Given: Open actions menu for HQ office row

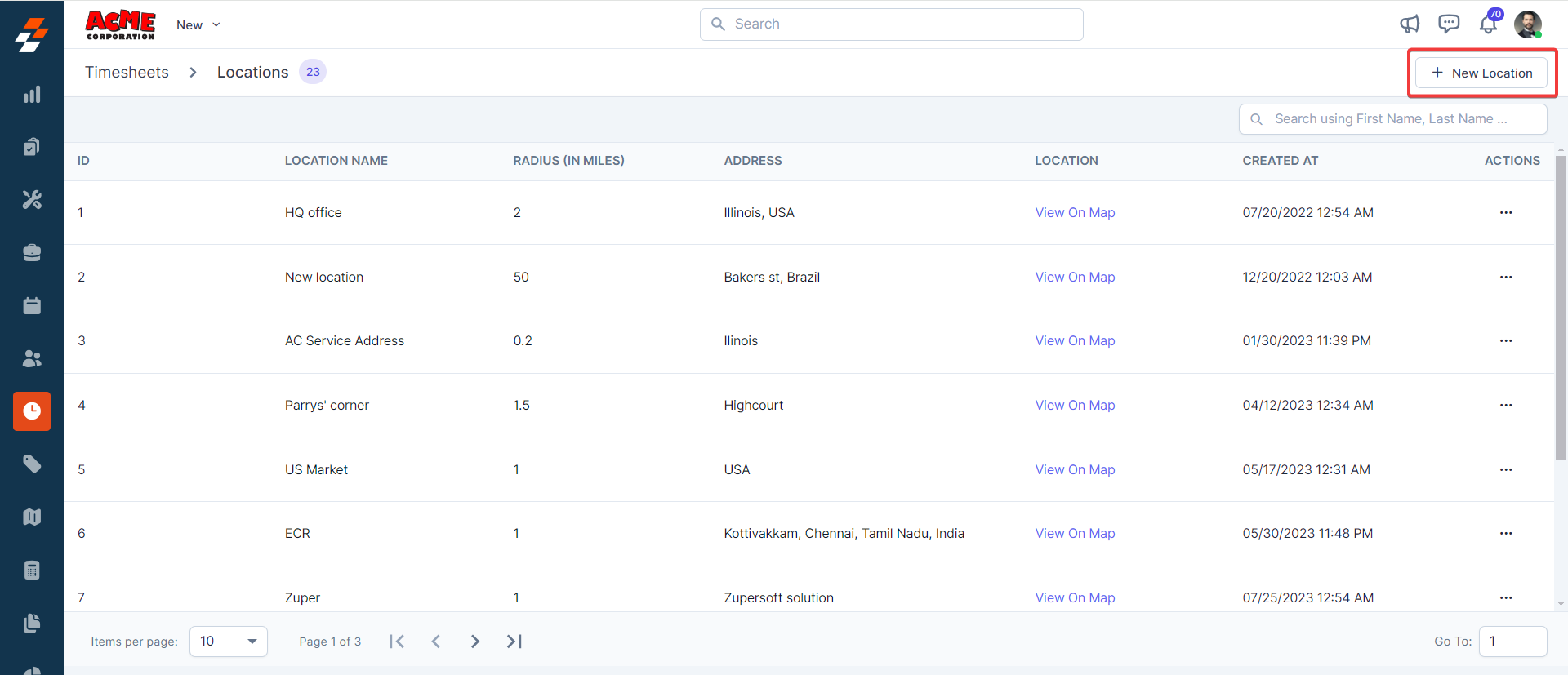Looking at the screenshot, I should tap(1505, 213).
